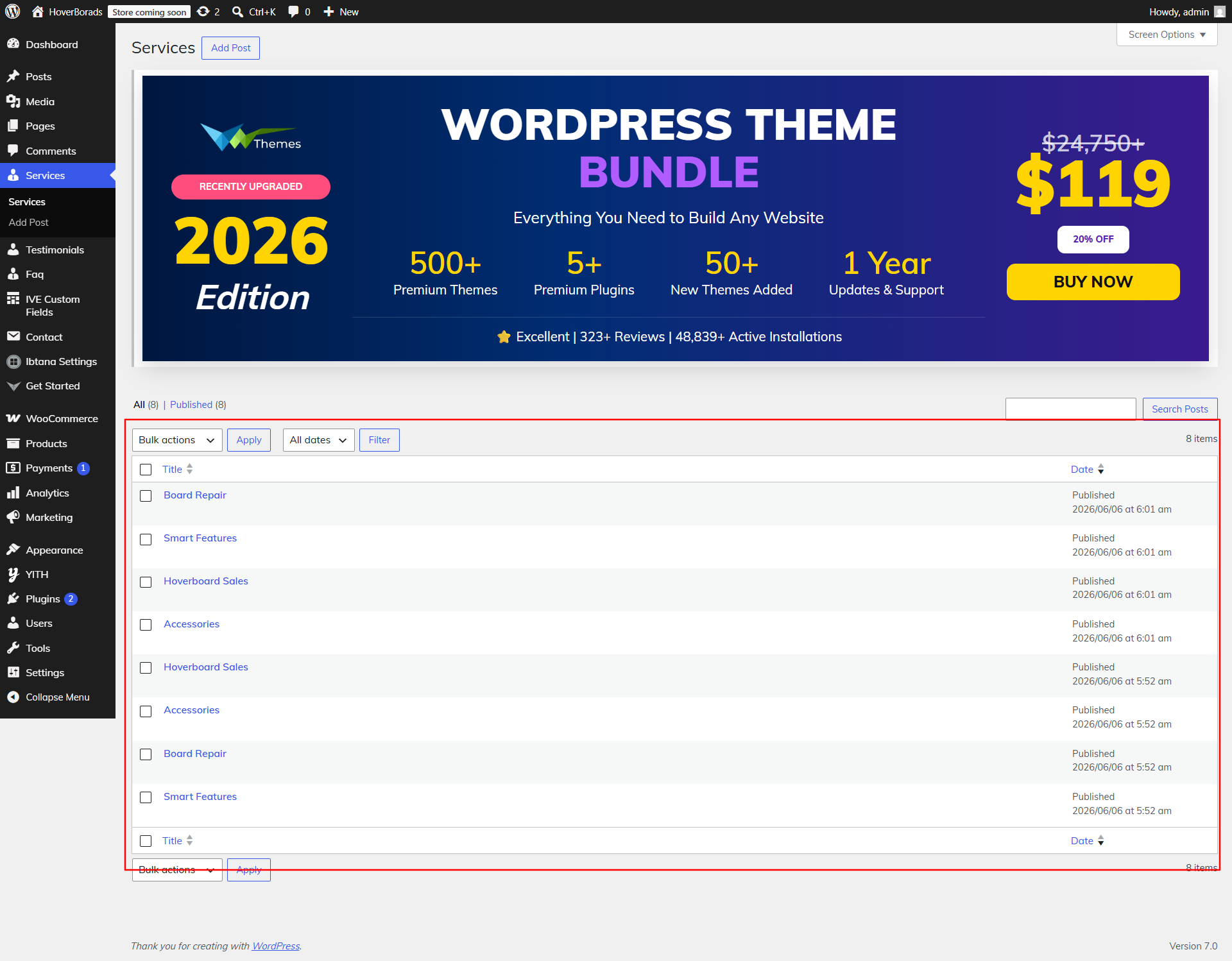Click the Posts pin icon
The height and width of the screenshot is (961, 1232).
(13, 76)
